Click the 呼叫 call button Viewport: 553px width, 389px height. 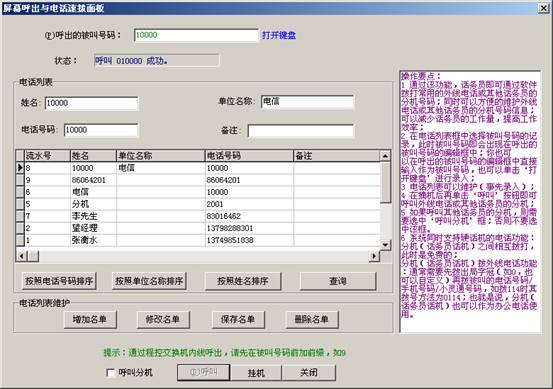pos(203,373)
